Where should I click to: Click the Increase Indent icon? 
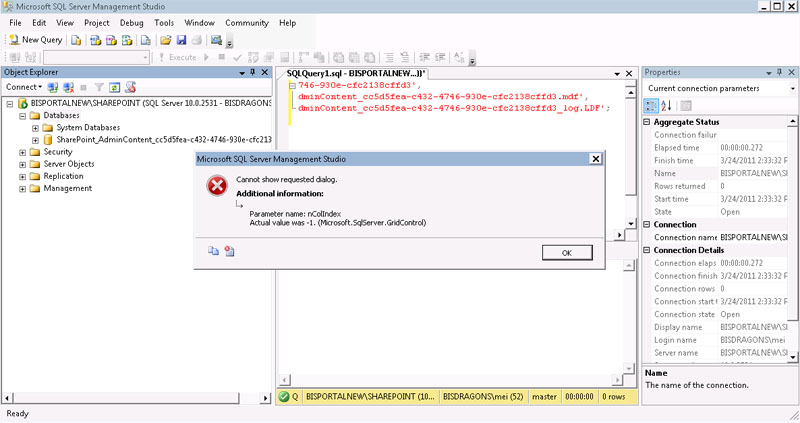pos(440,57)
